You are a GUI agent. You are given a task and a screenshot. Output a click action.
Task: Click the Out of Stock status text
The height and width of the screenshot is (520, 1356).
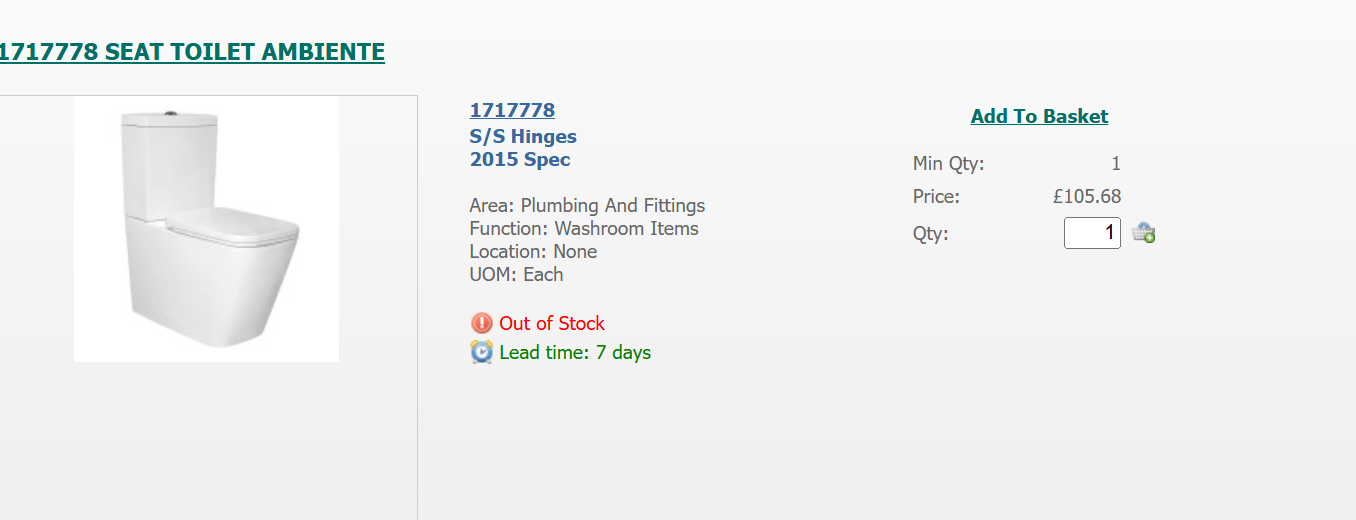tap(552, 323)
